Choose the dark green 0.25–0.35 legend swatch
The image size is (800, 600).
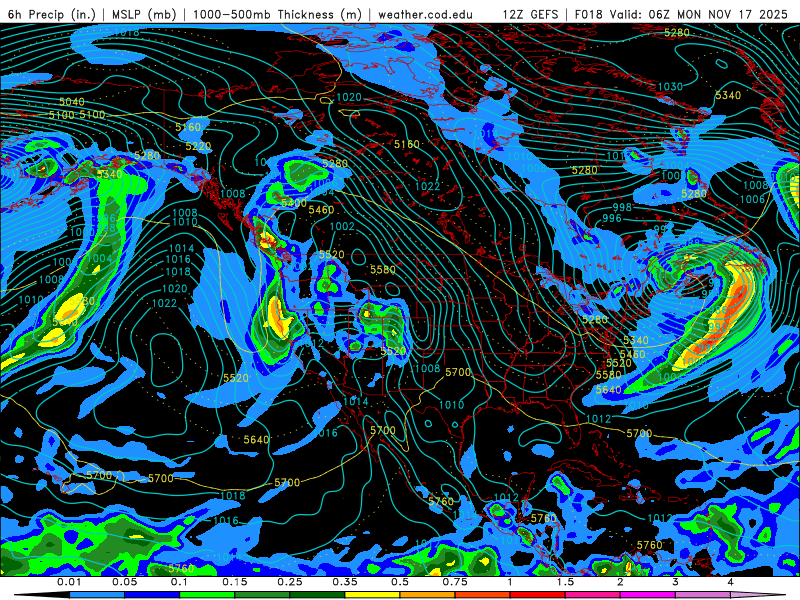click(x=317, y=595)
